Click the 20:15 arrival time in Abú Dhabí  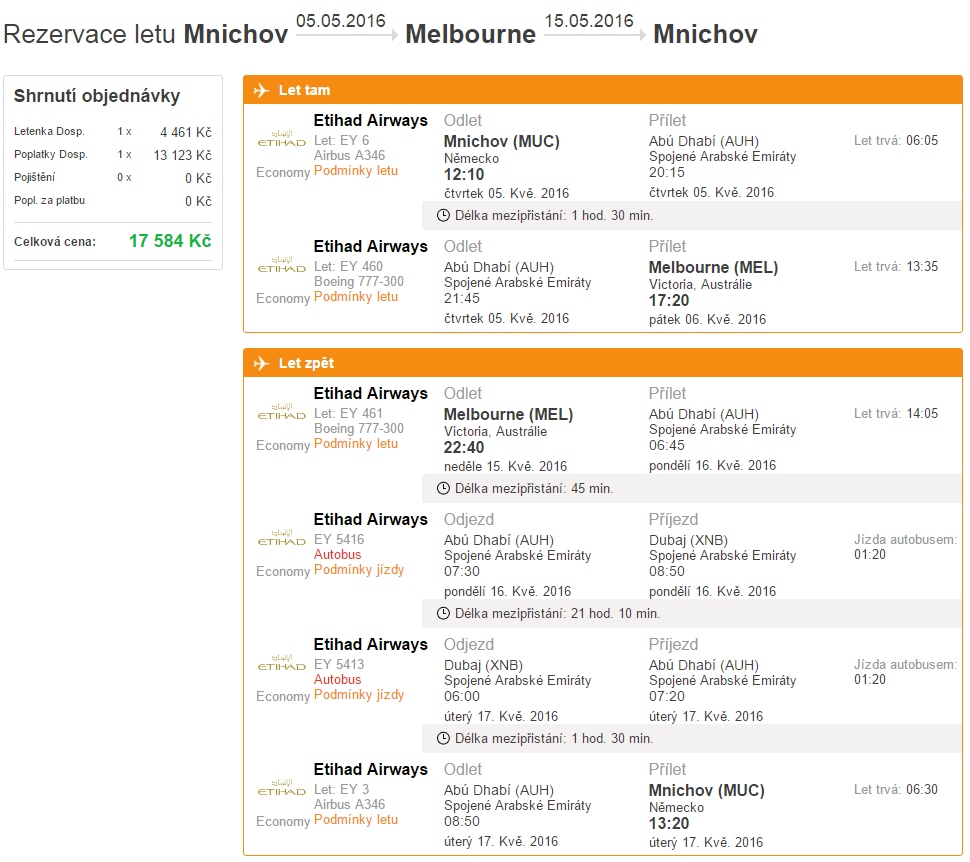click(667, 173)
